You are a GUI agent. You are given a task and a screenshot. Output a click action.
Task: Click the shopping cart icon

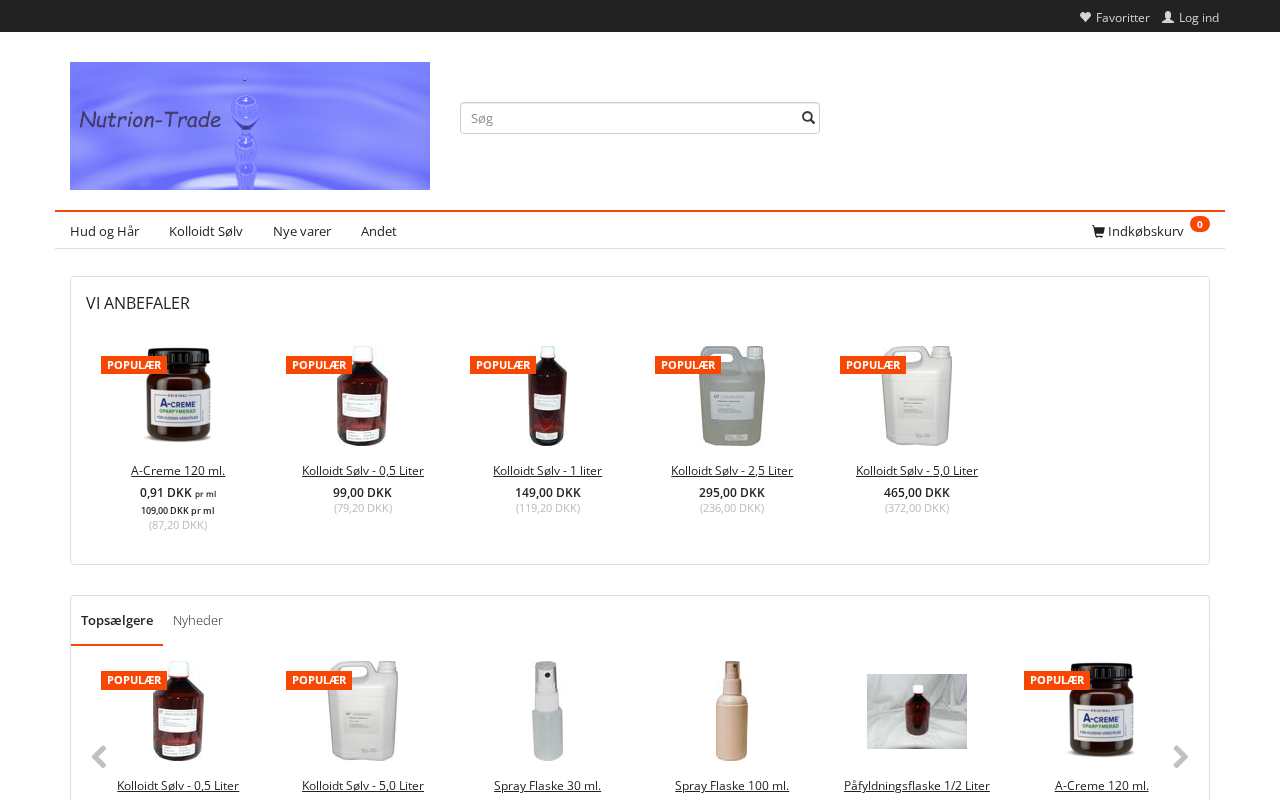[1098, 232]
